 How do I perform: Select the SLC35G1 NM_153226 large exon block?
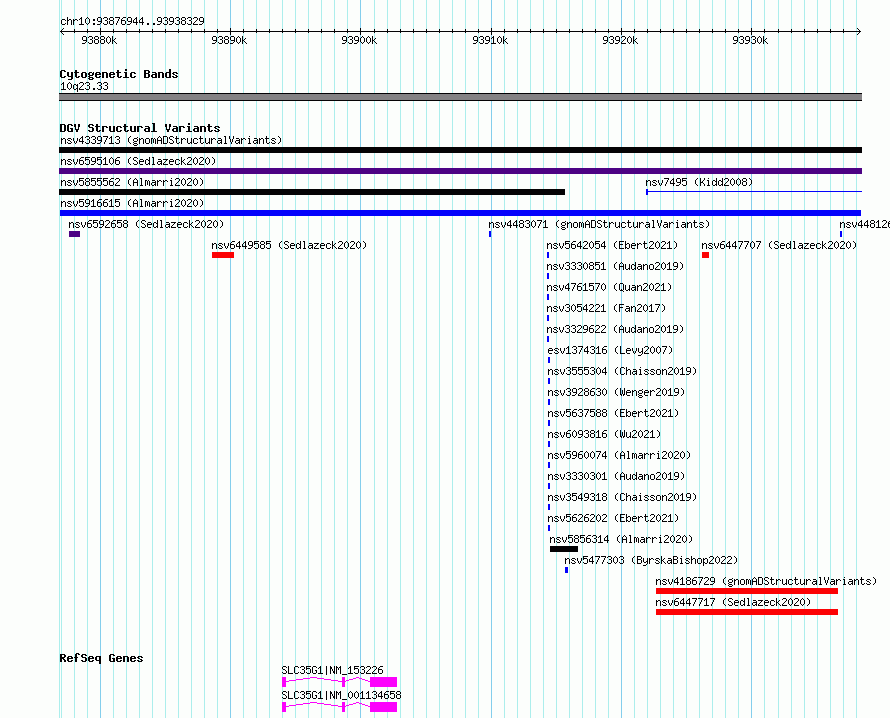pyautogui.click(x=384, y=682)
